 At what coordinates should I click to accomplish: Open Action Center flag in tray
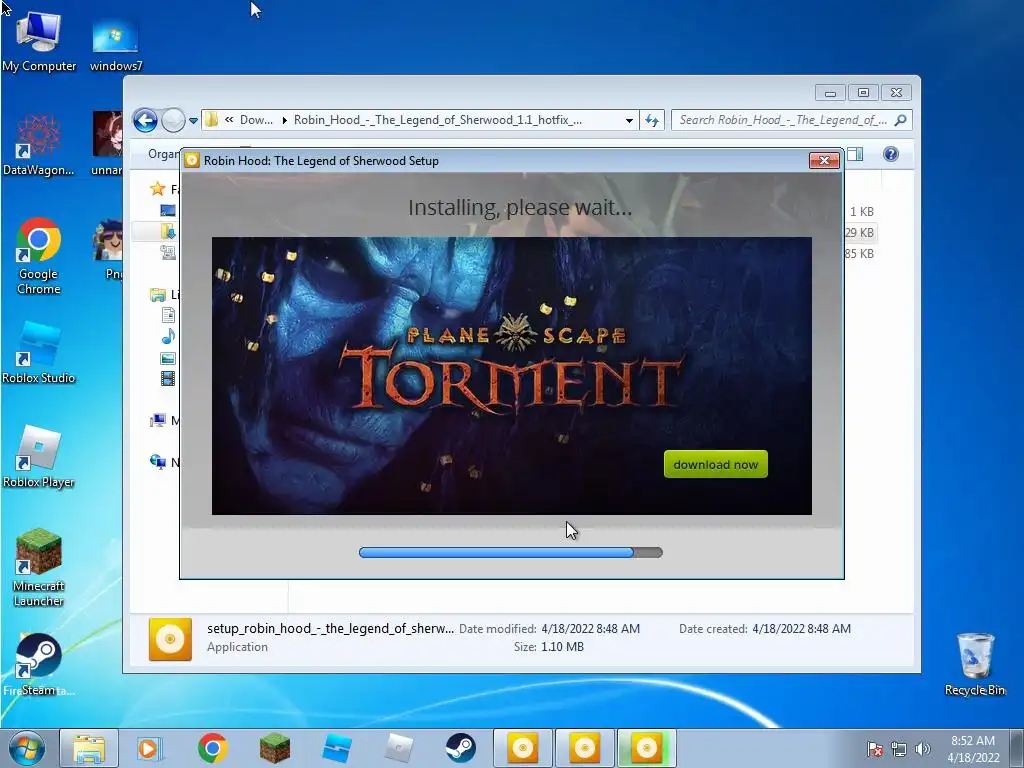tap(874, 749)
